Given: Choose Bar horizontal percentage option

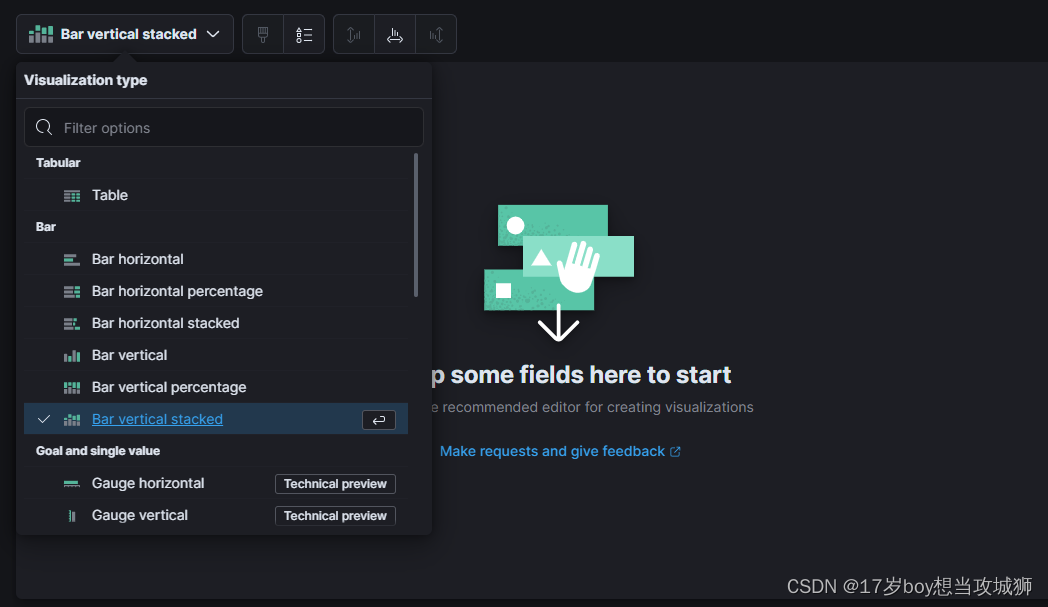Looking at the screenshot, I should point(216,291).
